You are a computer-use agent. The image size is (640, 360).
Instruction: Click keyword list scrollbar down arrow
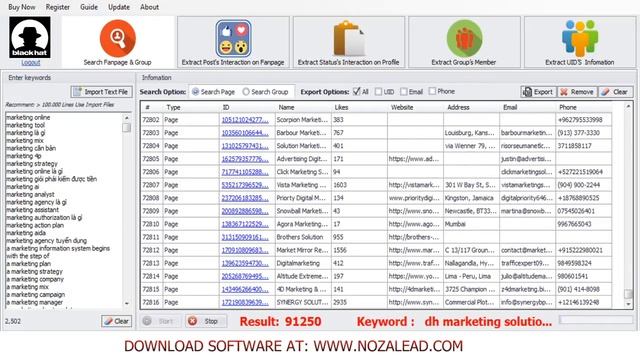click(127, 303)
